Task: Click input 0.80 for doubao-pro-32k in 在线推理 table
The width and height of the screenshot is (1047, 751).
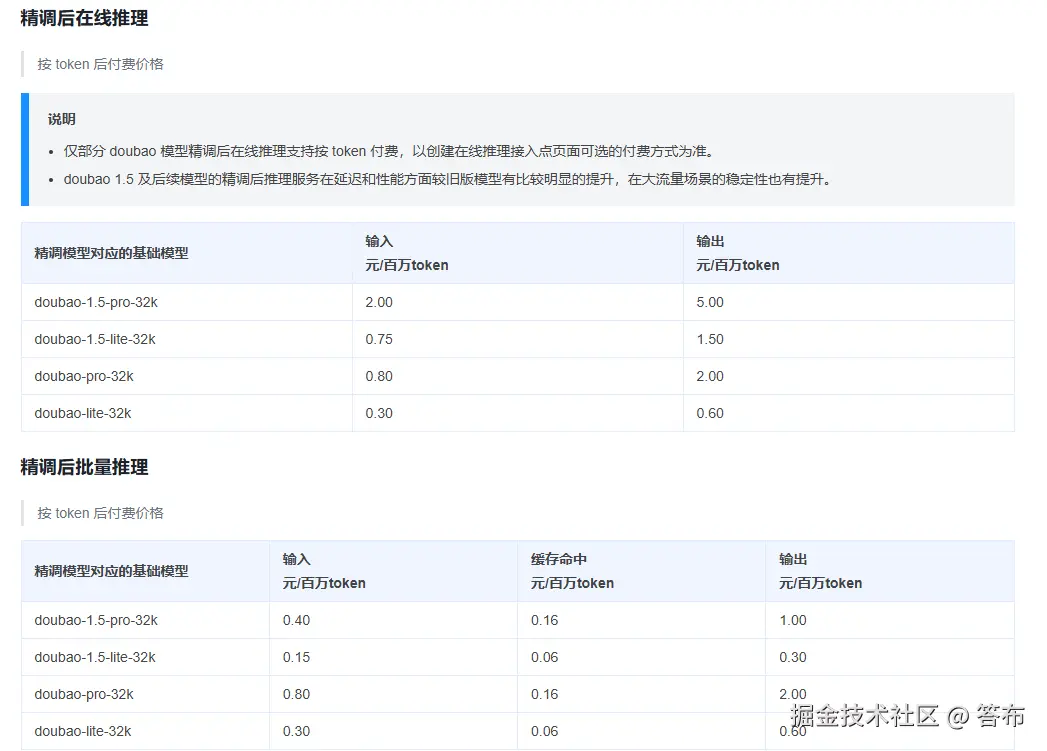Action: pos(379,376)
